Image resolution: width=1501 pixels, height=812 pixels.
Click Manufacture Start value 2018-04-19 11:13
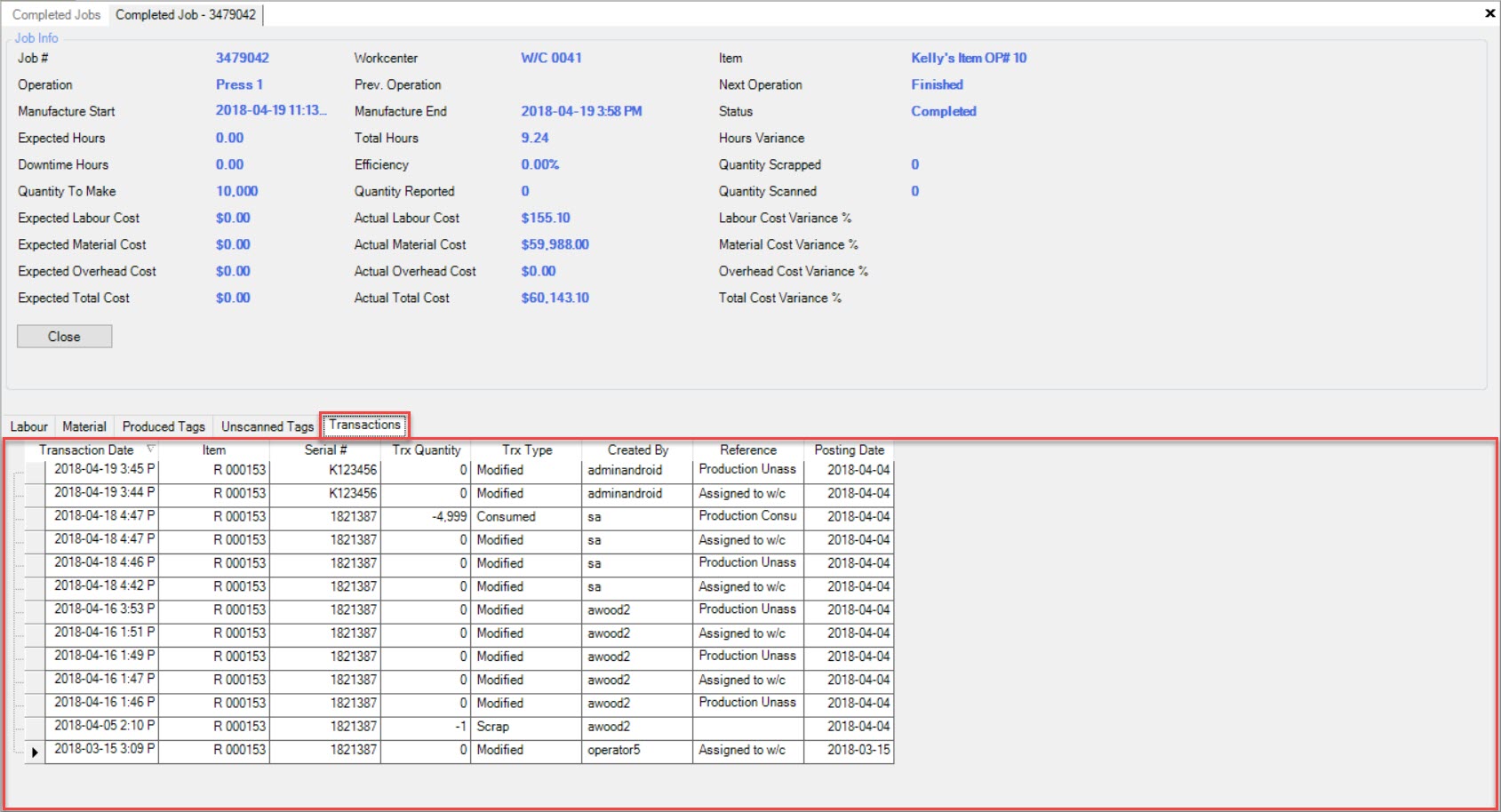point(271,111)
